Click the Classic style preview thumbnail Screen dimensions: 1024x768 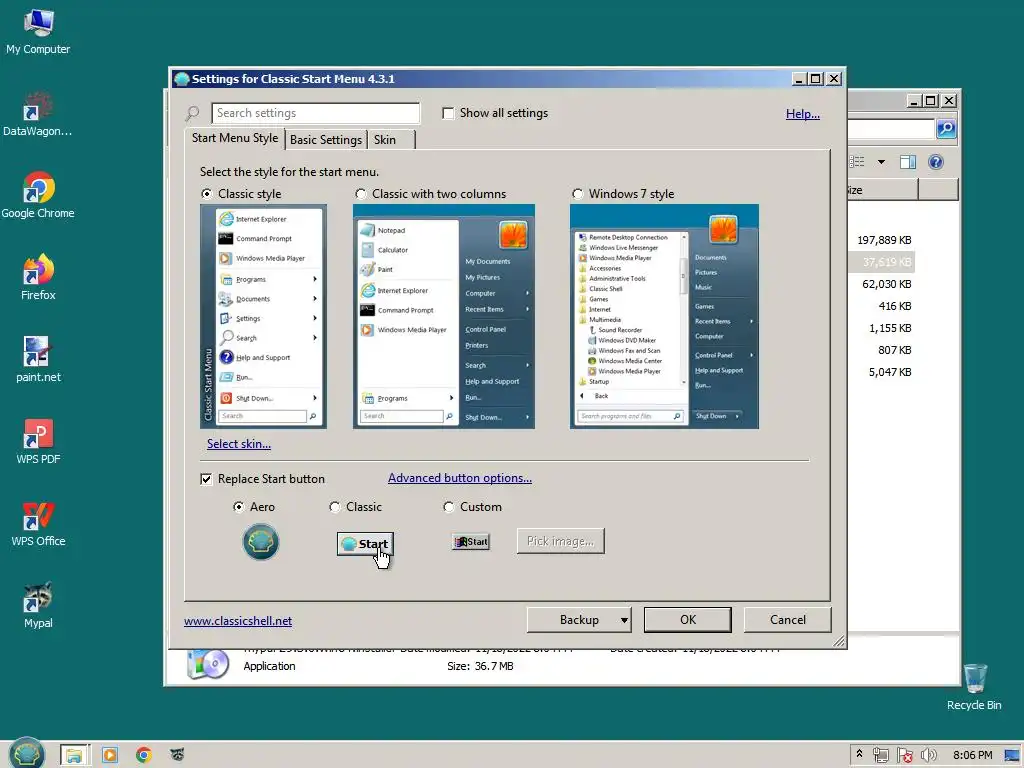[264, 317]
